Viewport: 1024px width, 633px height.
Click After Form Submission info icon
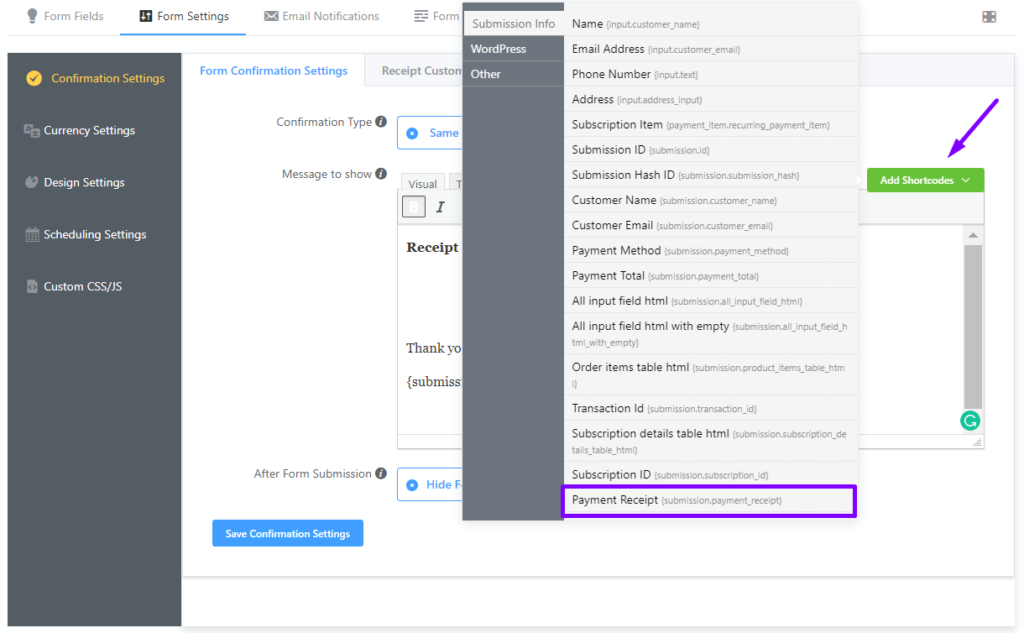click(381, 474)
